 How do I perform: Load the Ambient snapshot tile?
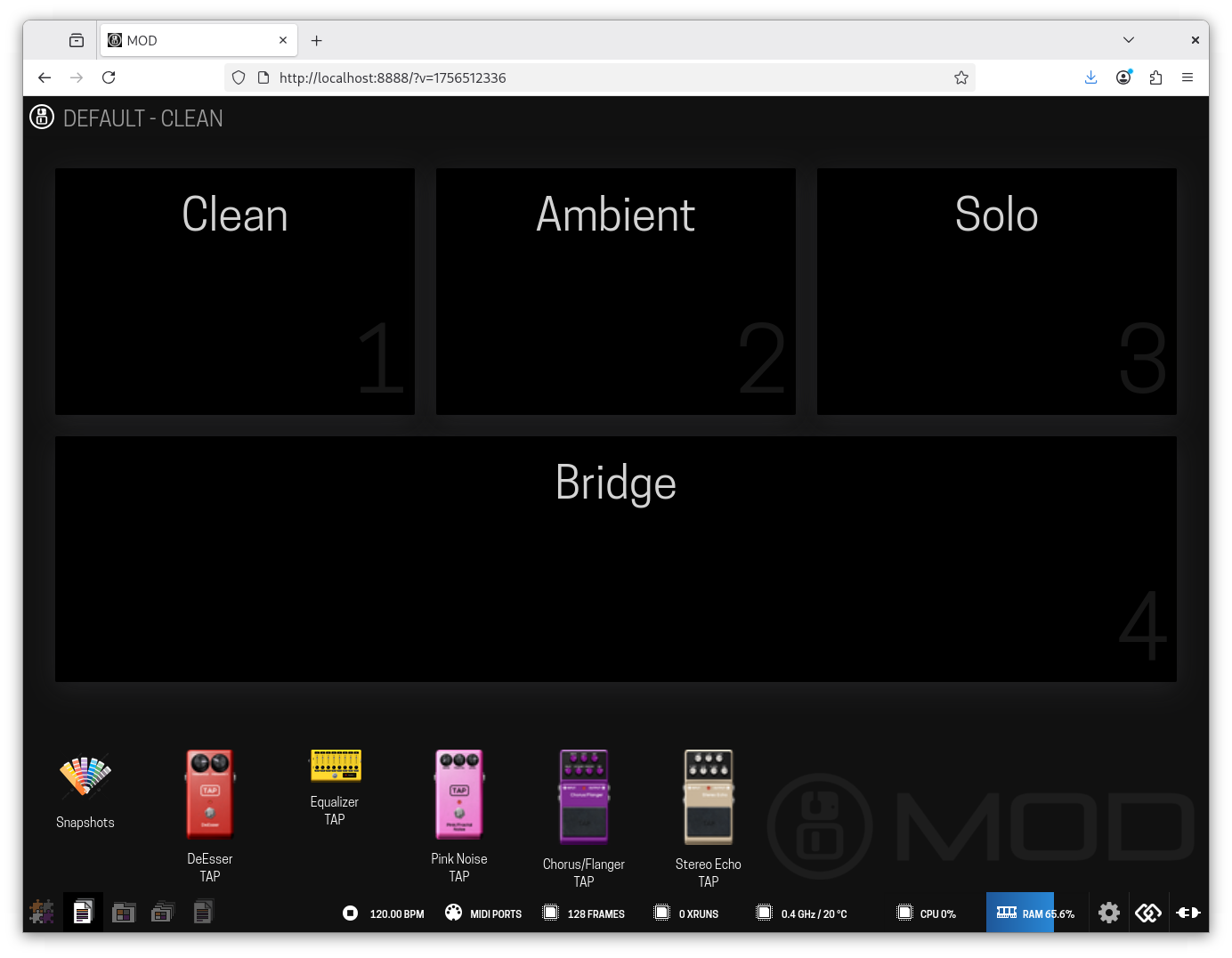[616, 291]
